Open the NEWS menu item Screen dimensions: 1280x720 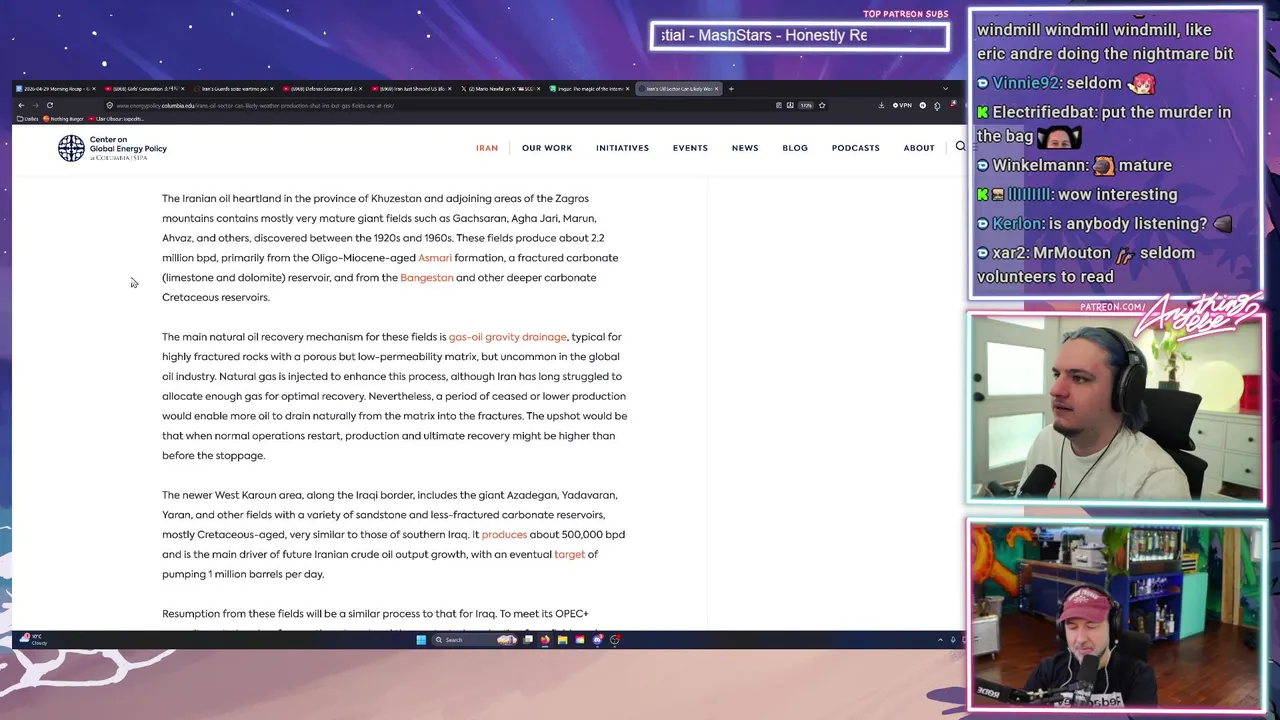pos(745,148)
